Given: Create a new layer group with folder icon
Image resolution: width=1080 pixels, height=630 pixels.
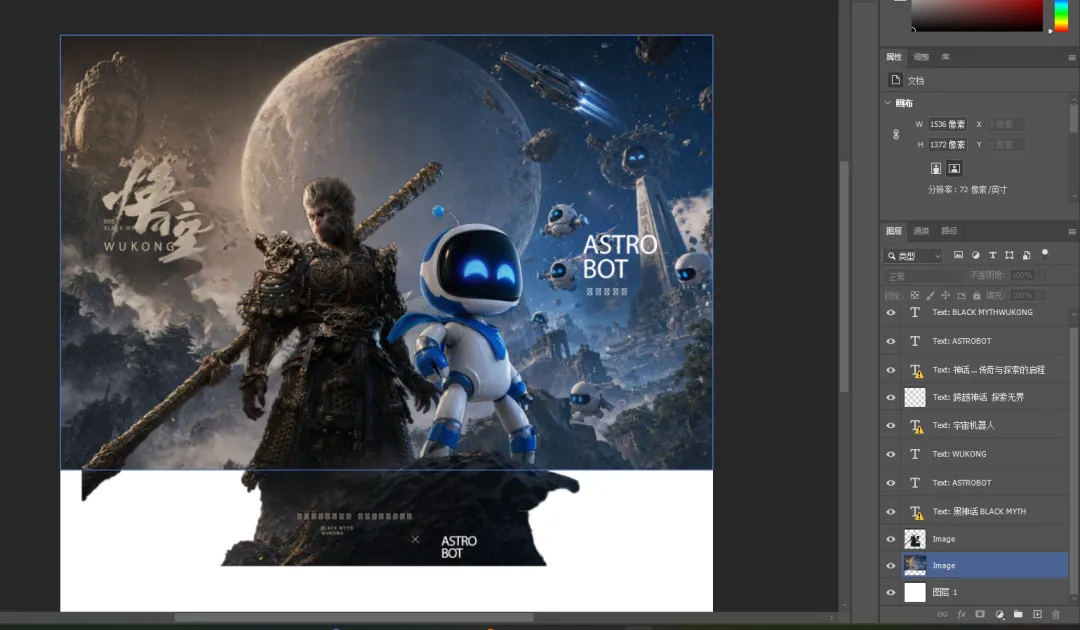Looking at the screenshot, I should coord(1018,614).
